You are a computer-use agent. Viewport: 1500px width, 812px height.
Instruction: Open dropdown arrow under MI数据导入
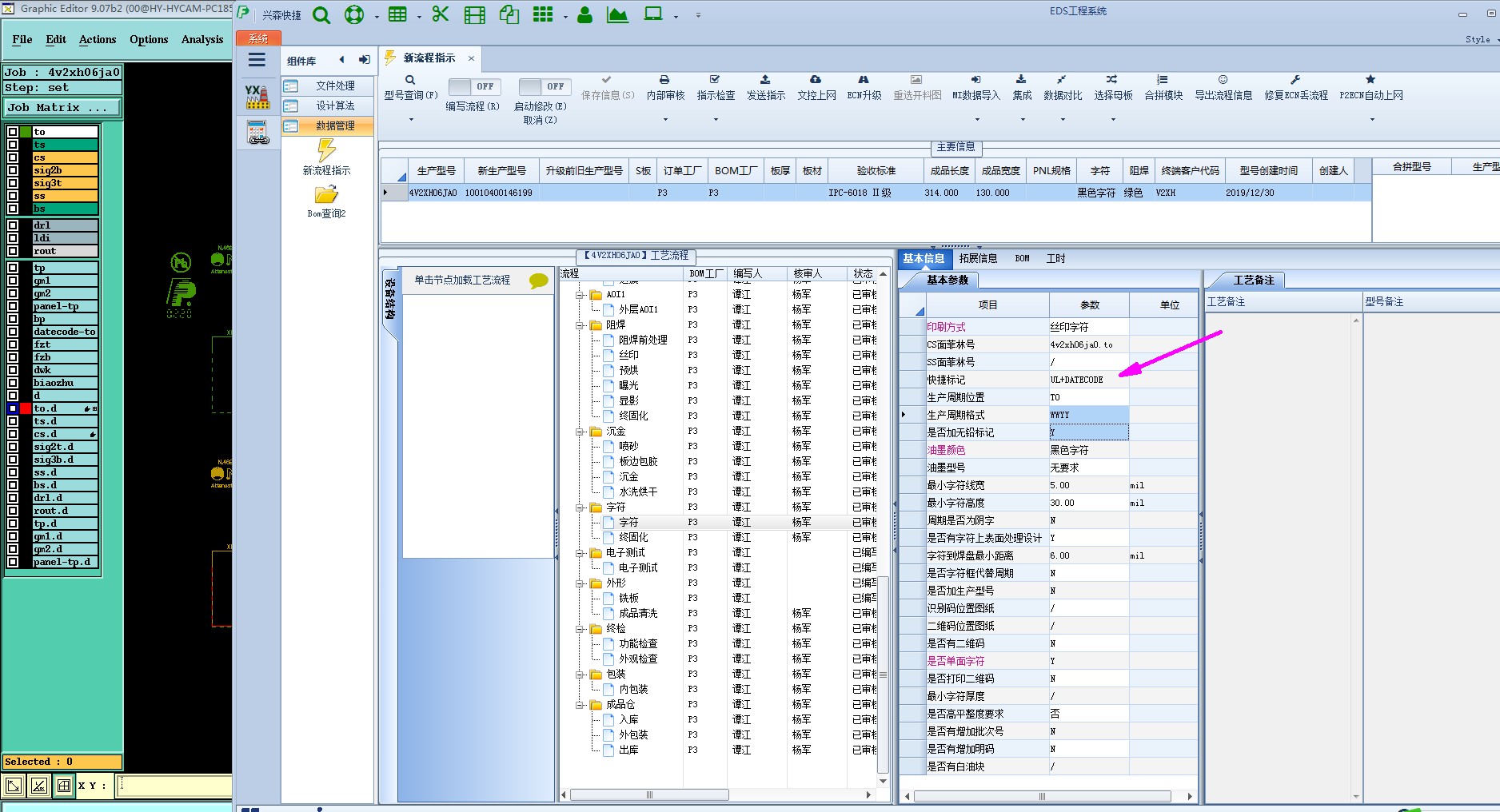tap(977, 120)
